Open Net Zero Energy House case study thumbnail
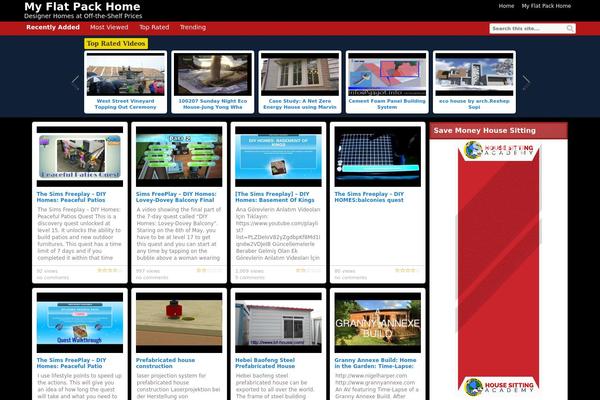This screenshot has height=400, width=600. click(300, 74)
